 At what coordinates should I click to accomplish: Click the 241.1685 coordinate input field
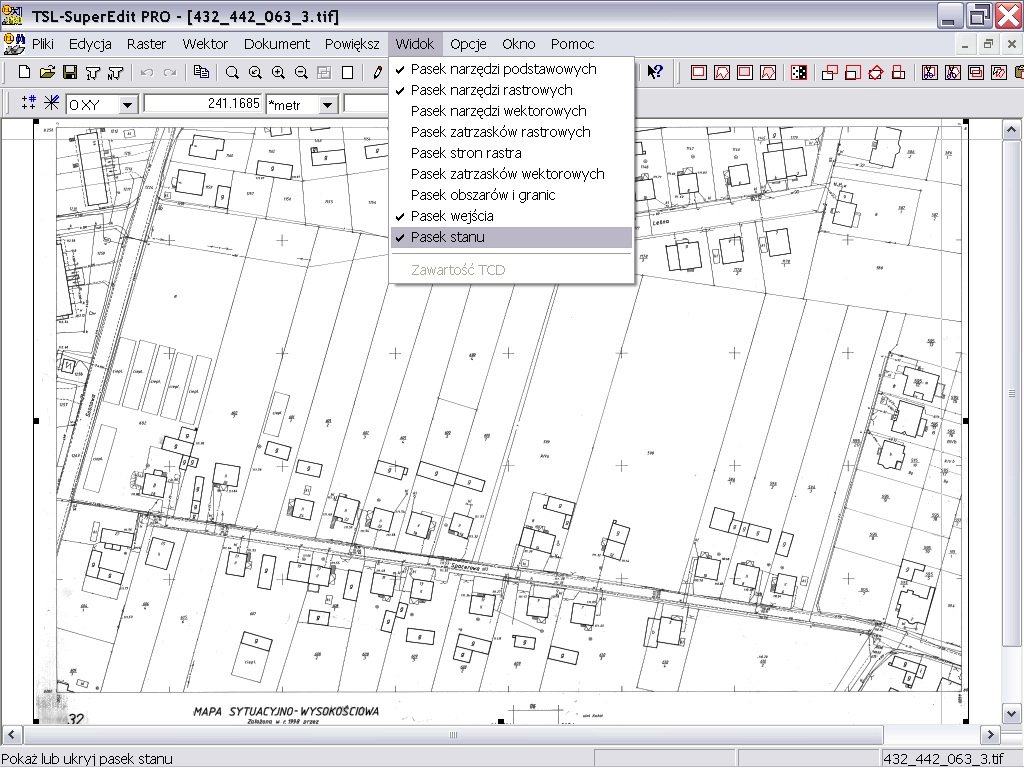click(x=203, y=104)
